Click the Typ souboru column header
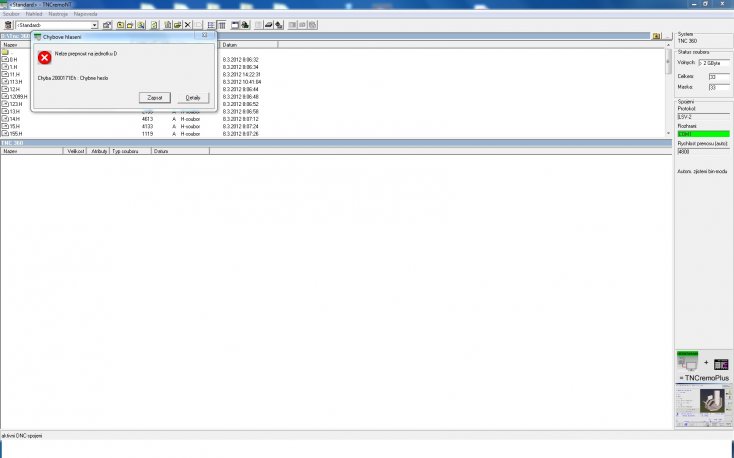The image size is (734, 458). coord(129,151)
